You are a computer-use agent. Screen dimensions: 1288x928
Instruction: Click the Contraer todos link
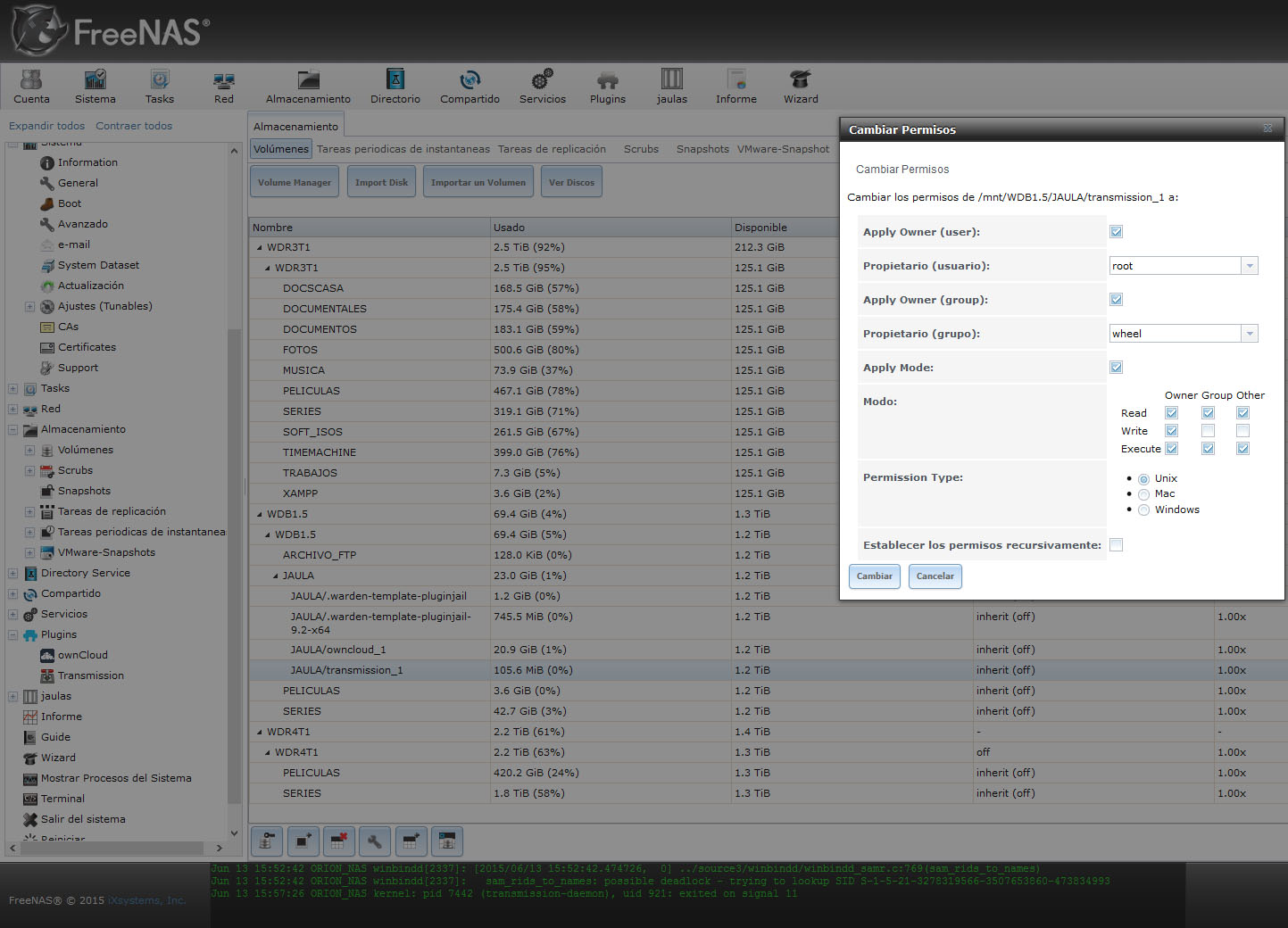[x=134, y=126]
